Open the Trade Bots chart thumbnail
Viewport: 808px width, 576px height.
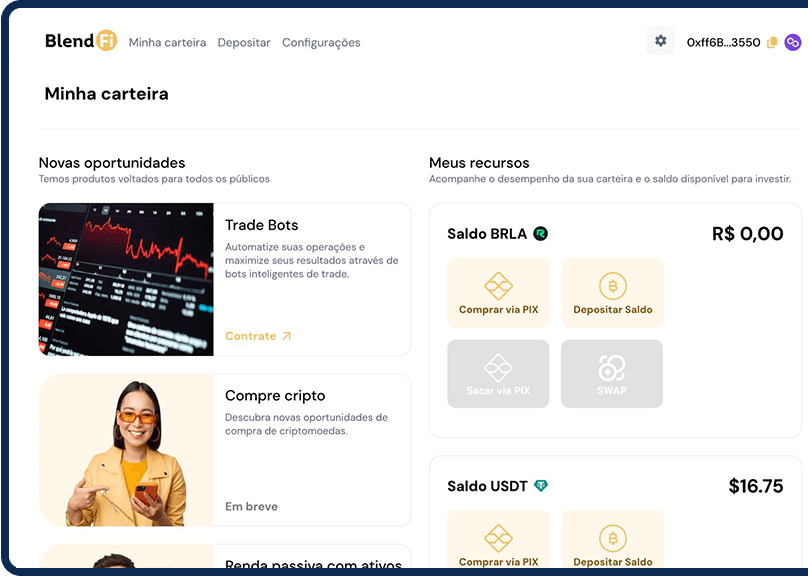[126, 279]
